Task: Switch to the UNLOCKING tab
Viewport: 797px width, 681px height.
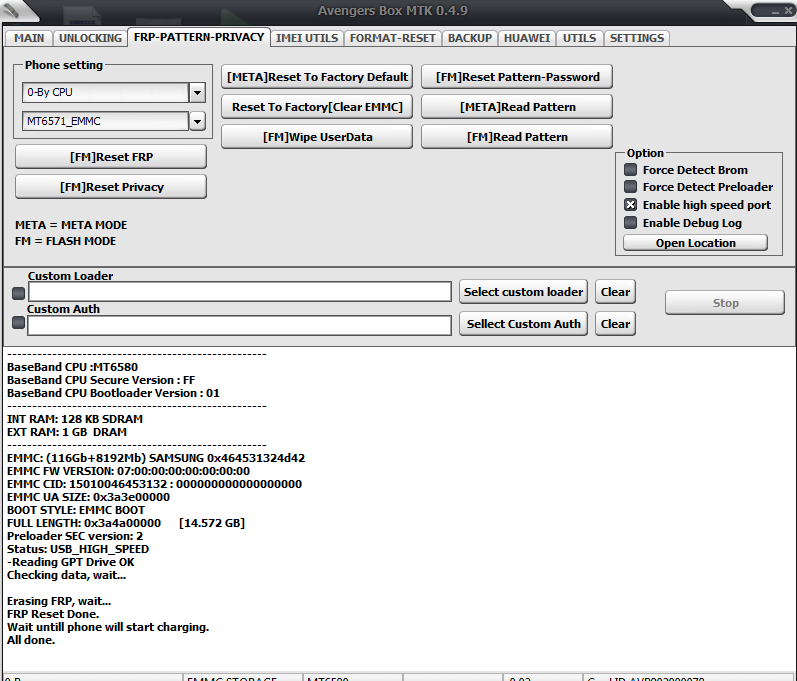Action: [x=90, y=38]
